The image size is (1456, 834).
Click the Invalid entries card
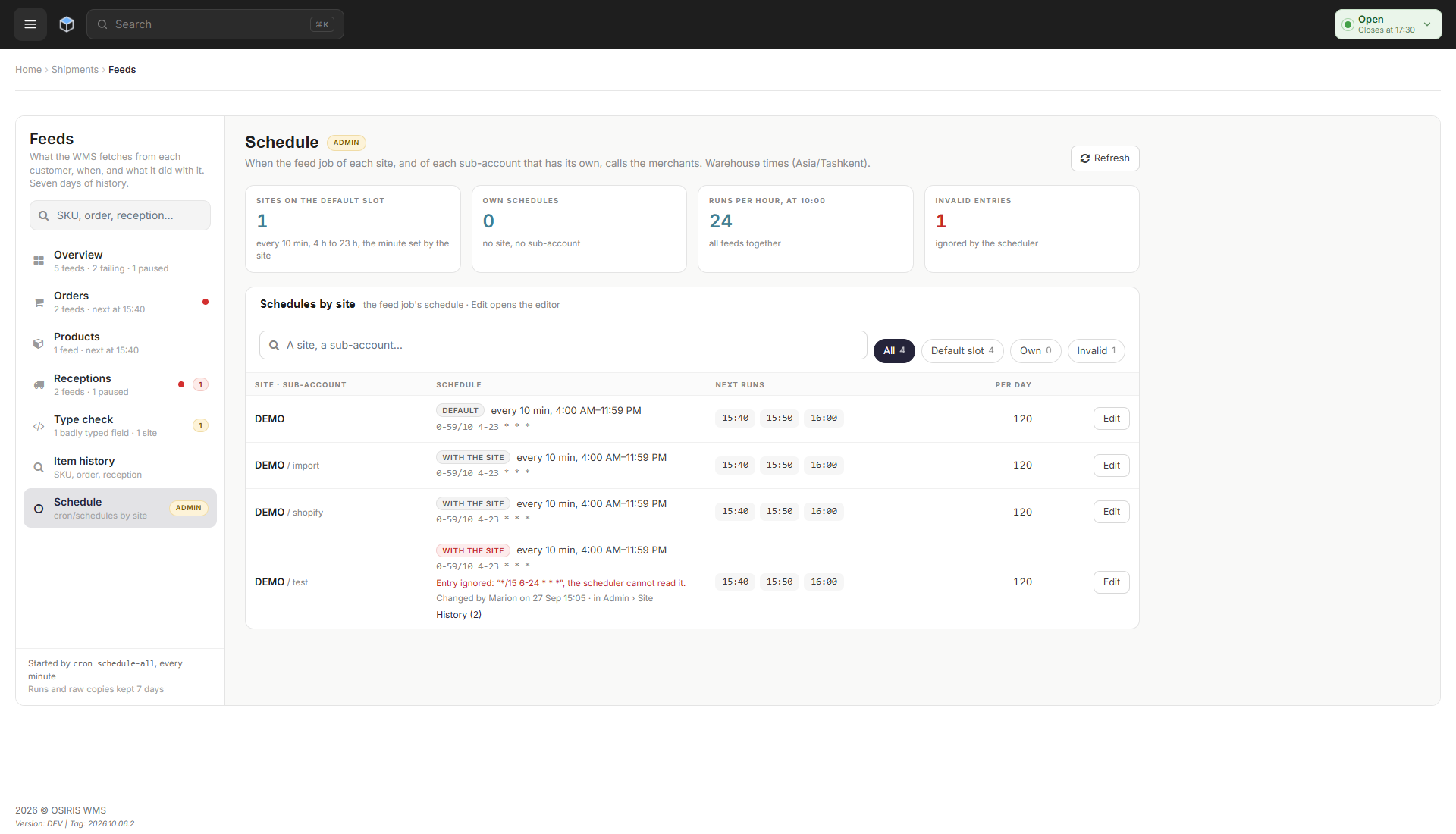click(x=1031, y=229)
